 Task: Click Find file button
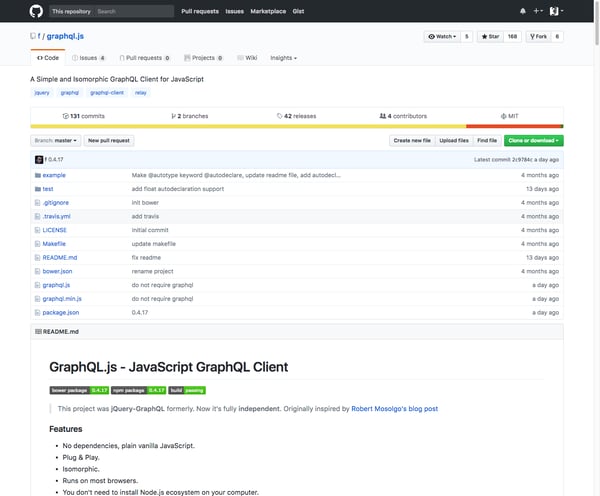pyautogui.click(x=487, y=140)
